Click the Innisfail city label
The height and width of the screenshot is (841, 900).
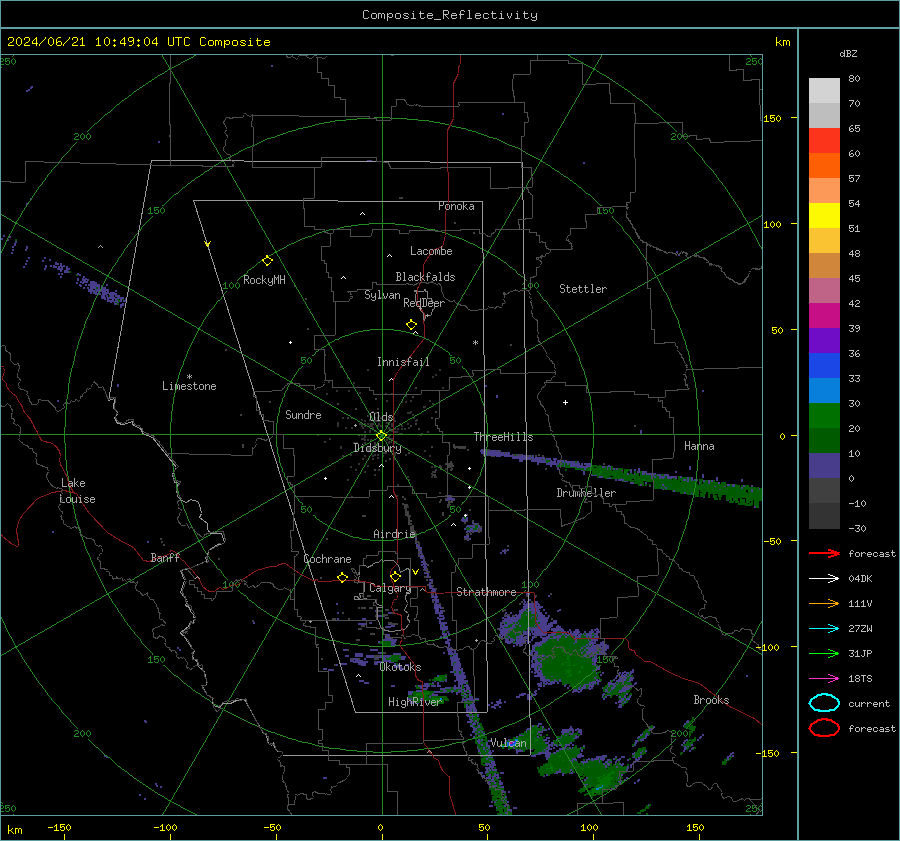click(x=403, y=362)
